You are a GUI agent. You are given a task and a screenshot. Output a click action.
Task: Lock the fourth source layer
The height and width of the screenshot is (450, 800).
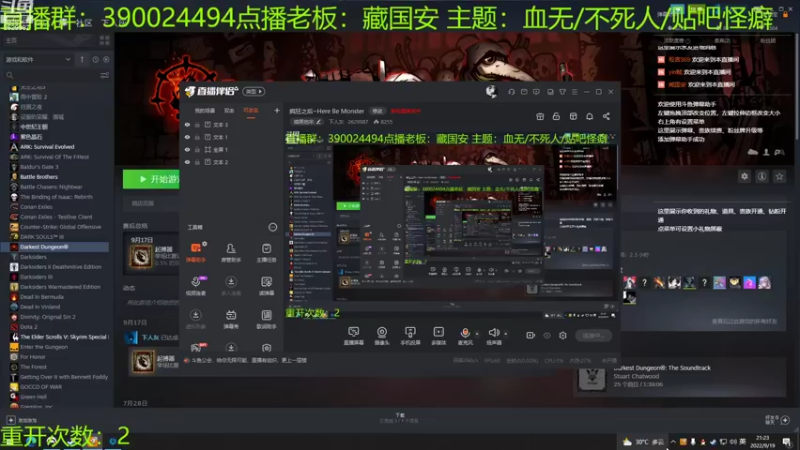click(197, 162)
